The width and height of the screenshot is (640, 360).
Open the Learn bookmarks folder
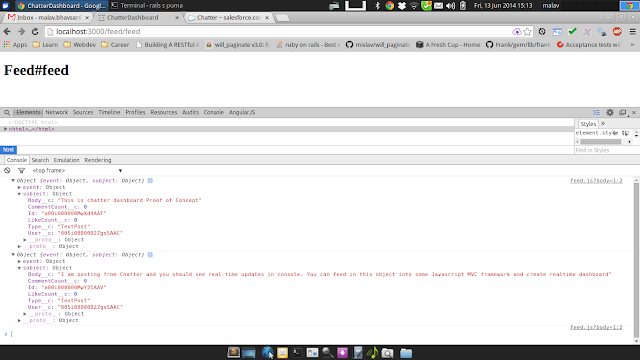(x=45, y=44)
